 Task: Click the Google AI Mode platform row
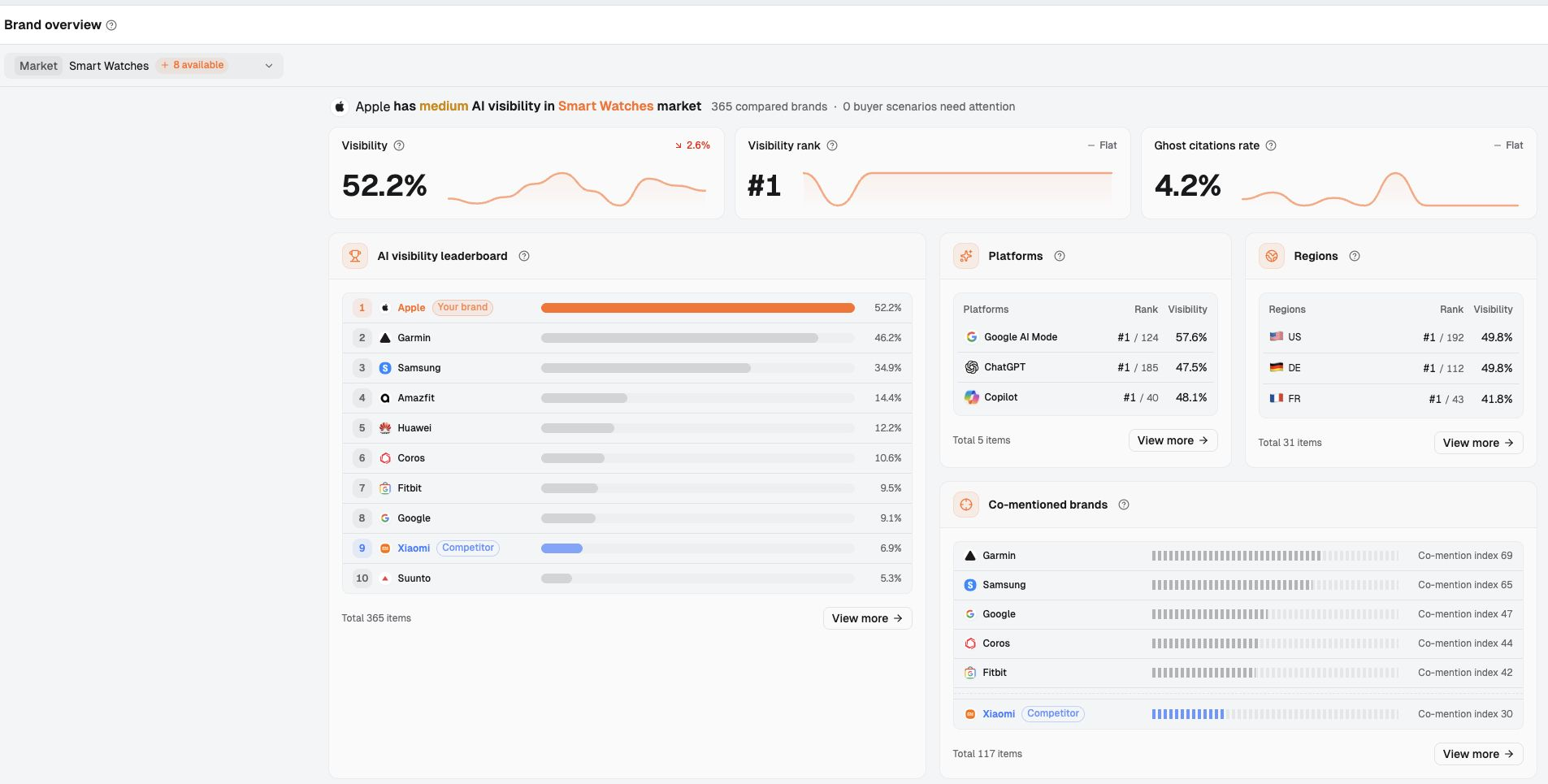pyautogui.click(x=1085, y=337)
